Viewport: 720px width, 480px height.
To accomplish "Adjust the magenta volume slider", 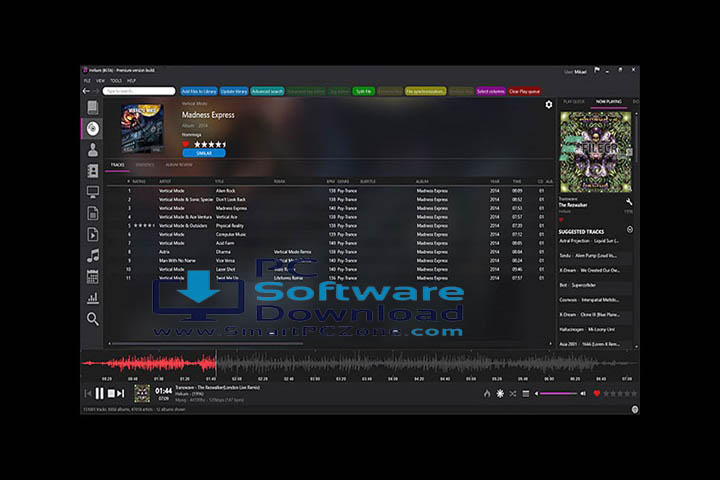I will coord(558,394).
